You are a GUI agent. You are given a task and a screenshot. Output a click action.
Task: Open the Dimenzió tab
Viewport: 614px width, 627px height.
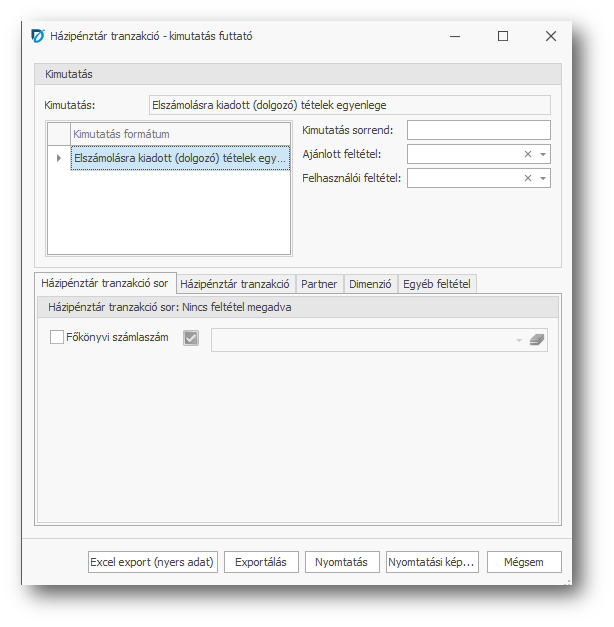pos(370,284)
